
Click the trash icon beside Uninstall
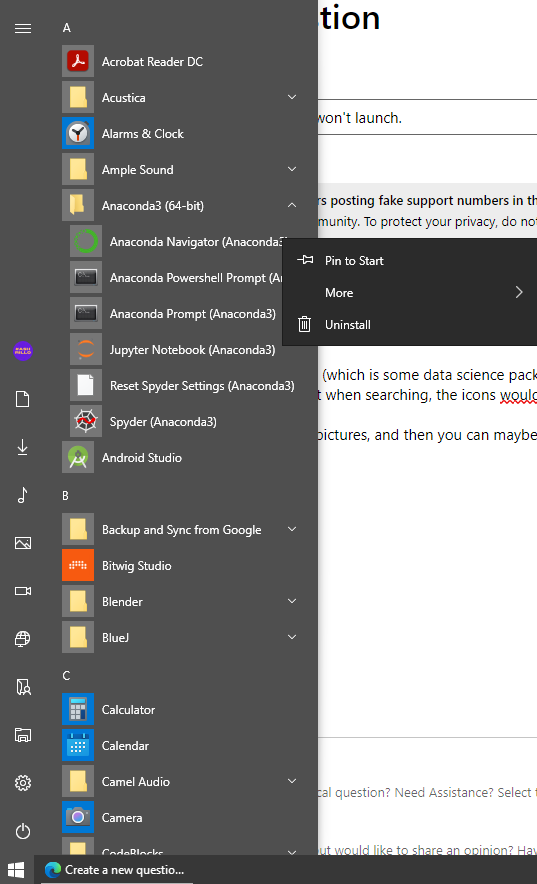click(304, 324)
